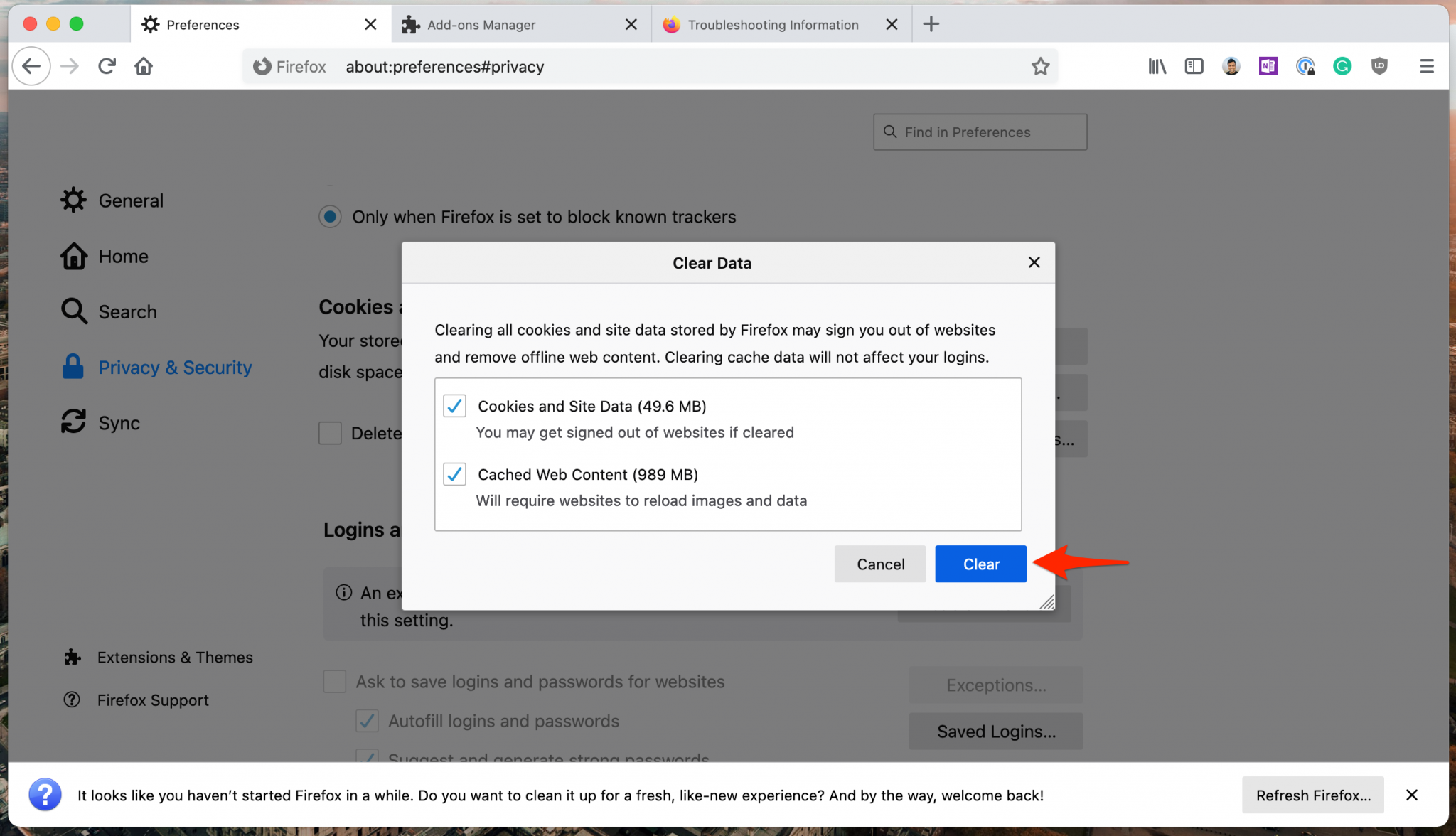Screen dimensions: 1456x836
Task: Click the Home toolbar button
Action: (x=144, y=66)
